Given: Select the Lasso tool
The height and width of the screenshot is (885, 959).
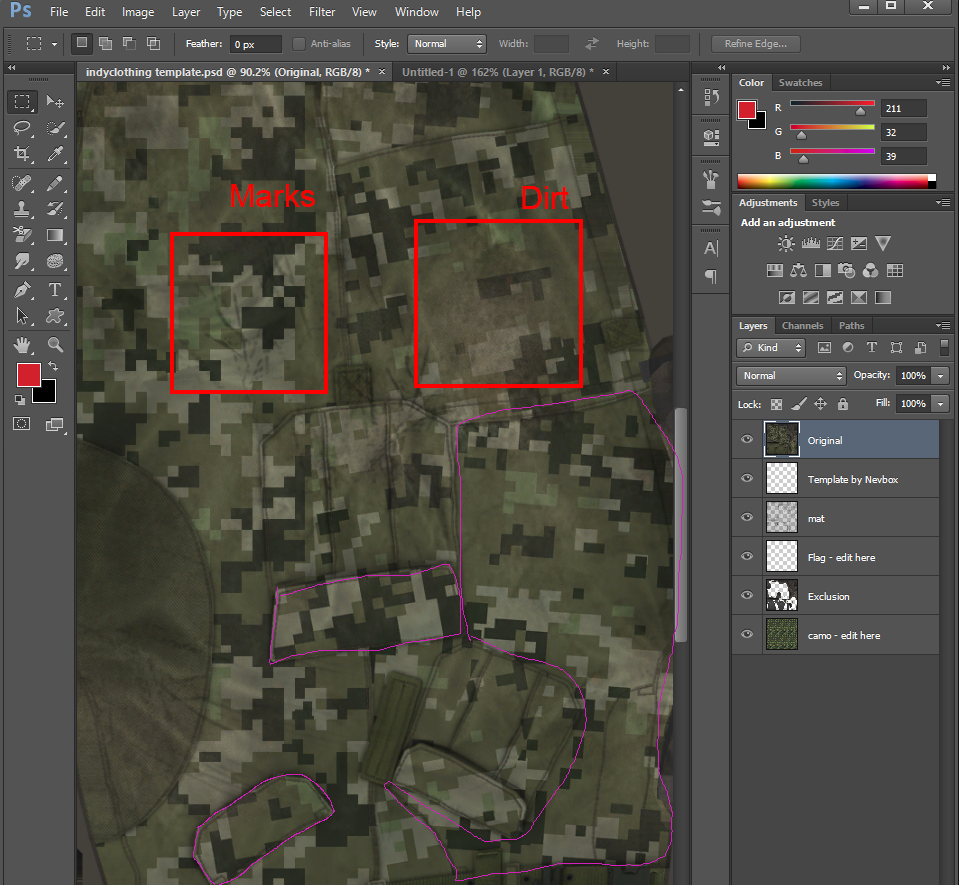Looking at the screenshot, I should click(21, 128).
